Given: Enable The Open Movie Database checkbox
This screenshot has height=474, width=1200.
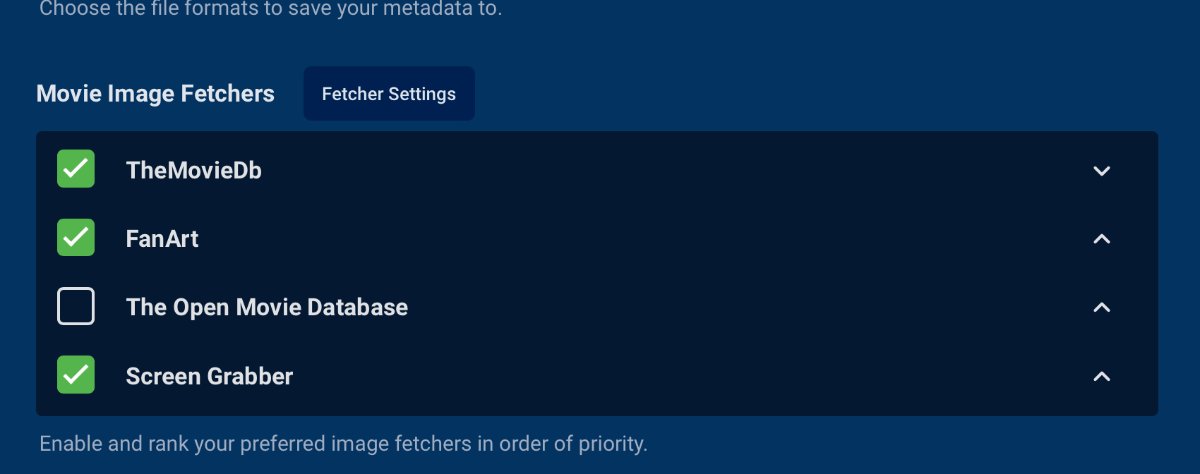Looking at the screenshot, I should 76,306.
